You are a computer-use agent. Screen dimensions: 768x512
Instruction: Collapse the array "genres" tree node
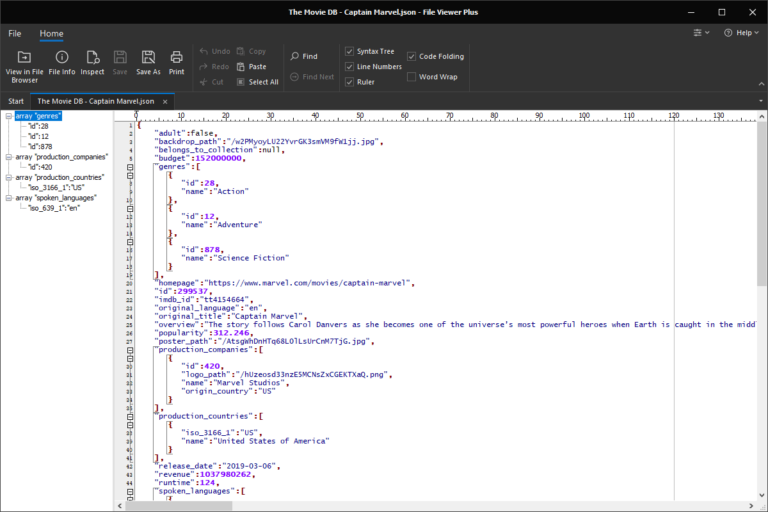tap(9, 116)
